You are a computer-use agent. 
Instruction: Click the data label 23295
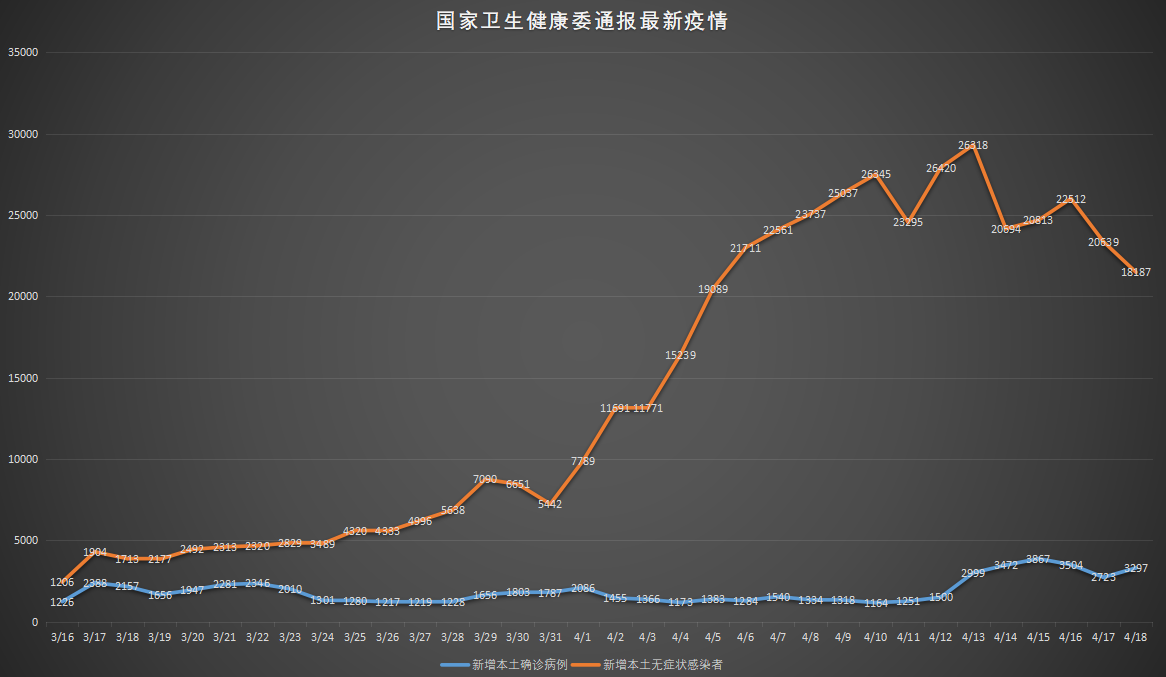tap(908, 222)
